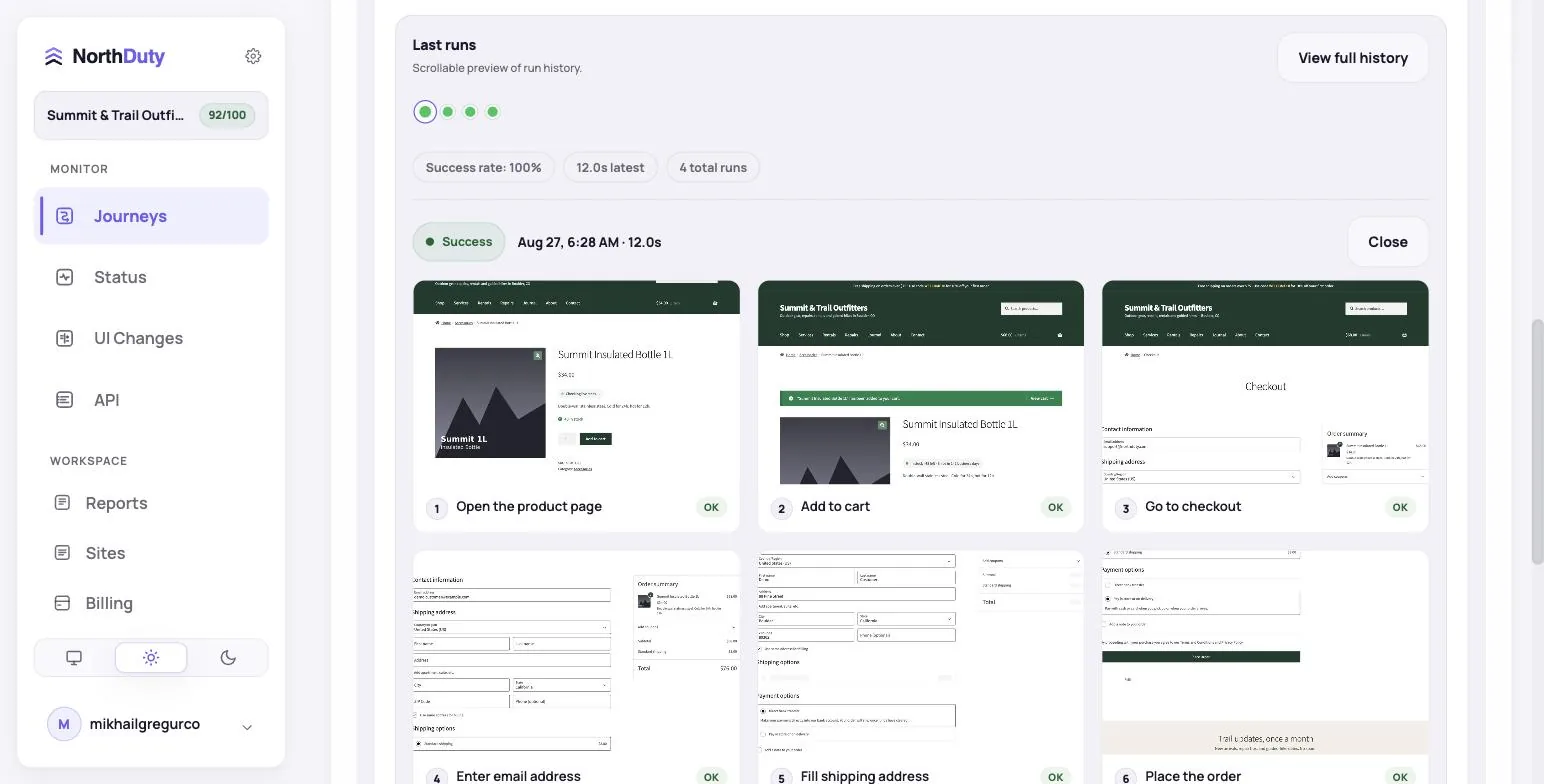Click the Reports sidebar icon
Image resolution: width=1544 pixels, height=784 pixels.
[x=62, y=502]
